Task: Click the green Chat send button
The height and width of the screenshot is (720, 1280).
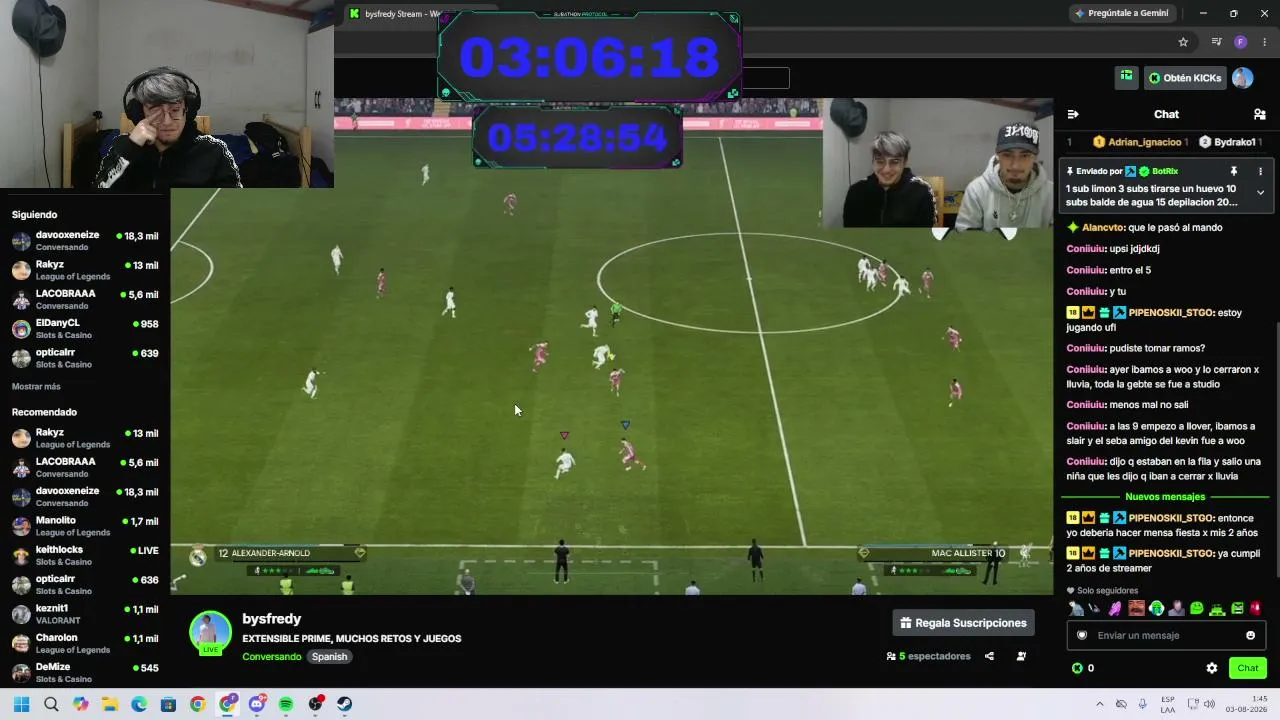Action: pyautogui.click(x=1248, y=668)
